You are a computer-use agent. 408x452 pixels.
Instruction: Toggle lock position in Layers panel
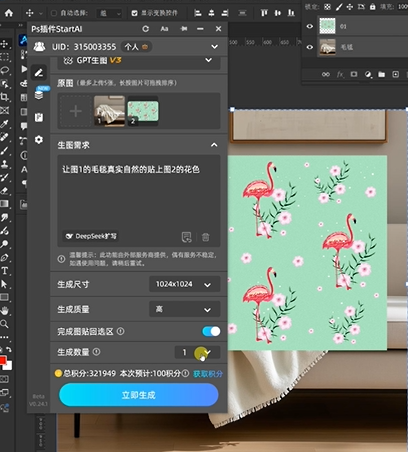(350, 7)
